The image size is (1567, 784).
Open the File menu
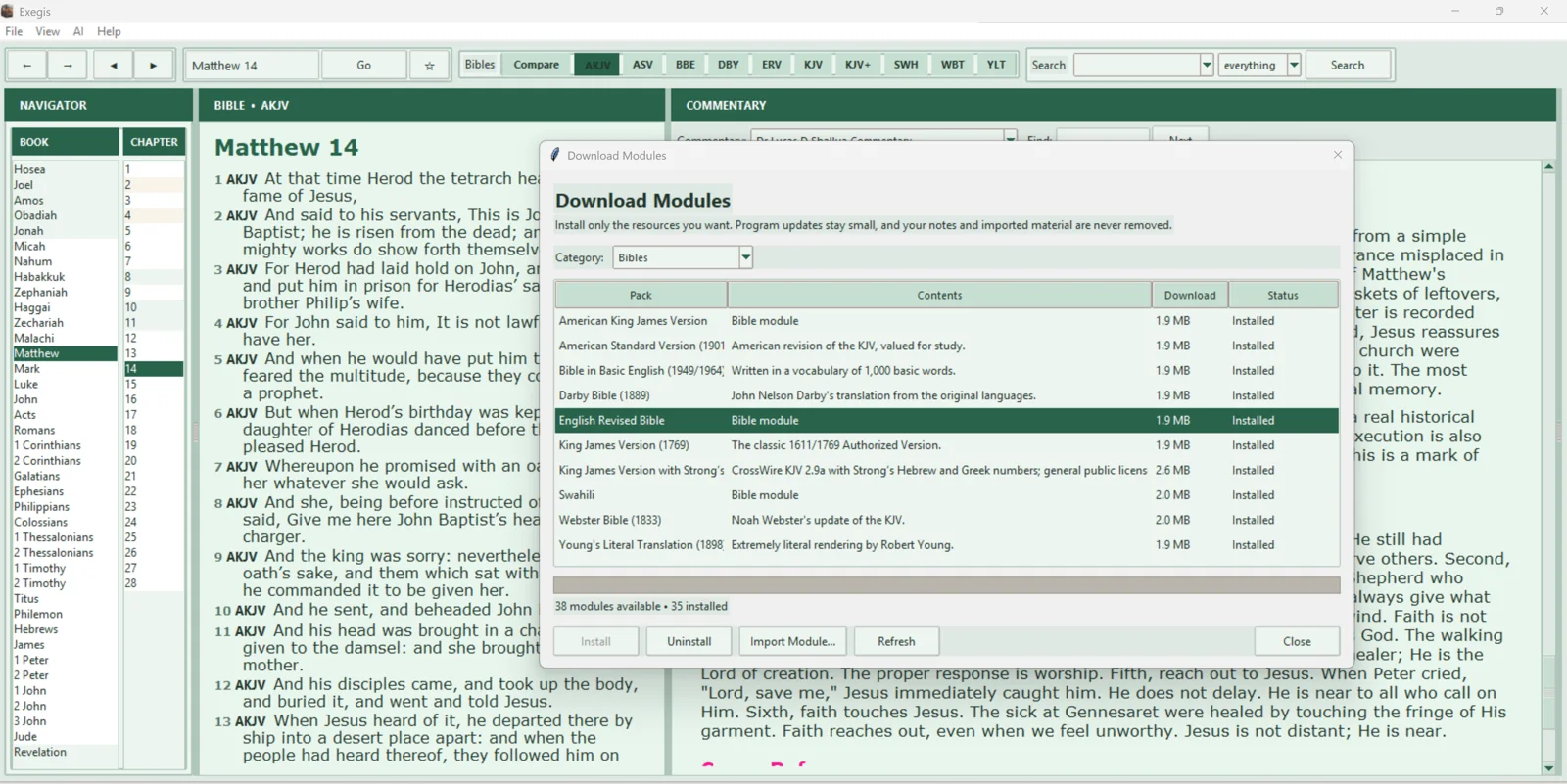click(14, 31)
